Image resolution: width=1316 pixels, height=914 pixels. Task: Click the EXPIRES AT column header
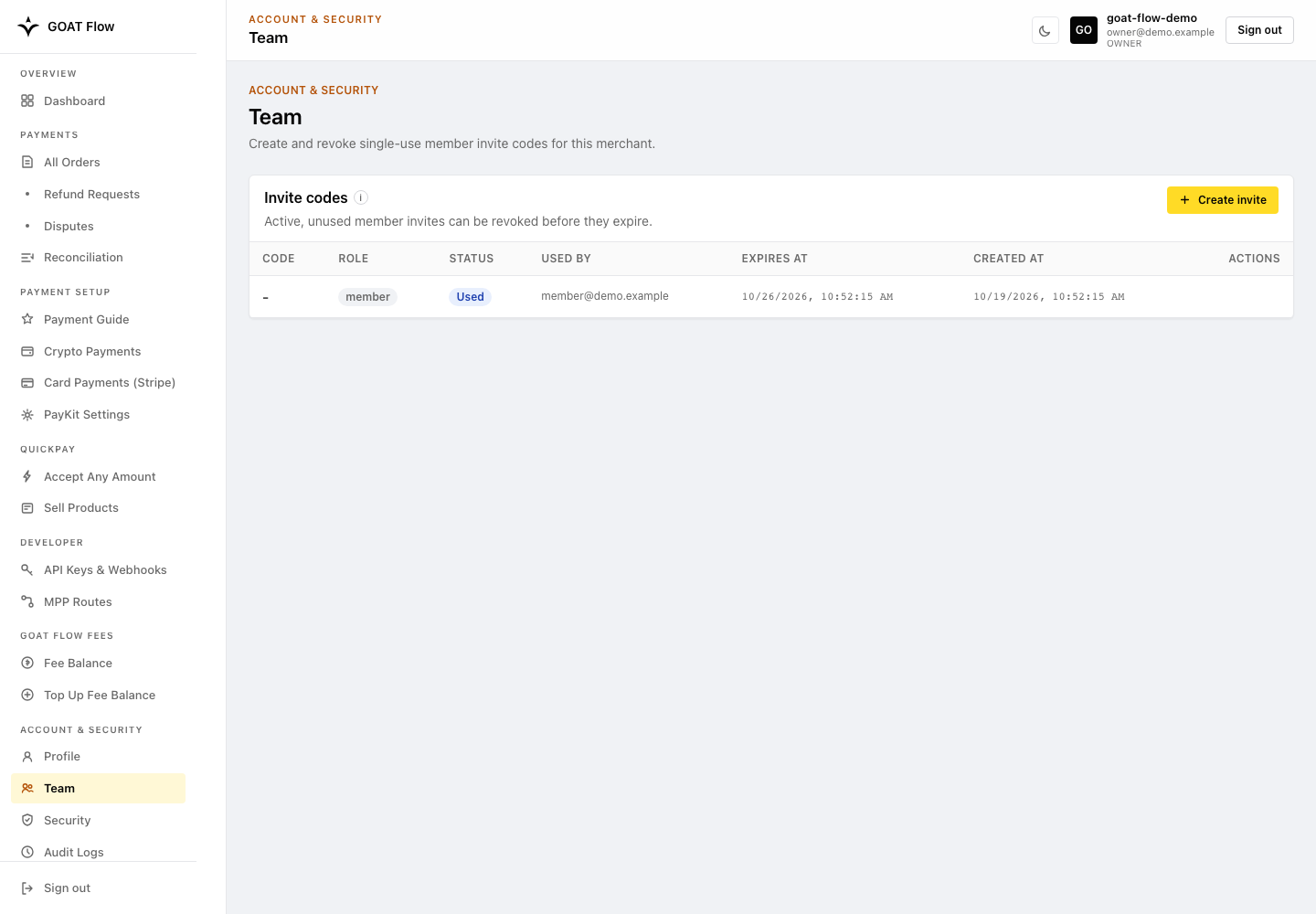774,259
